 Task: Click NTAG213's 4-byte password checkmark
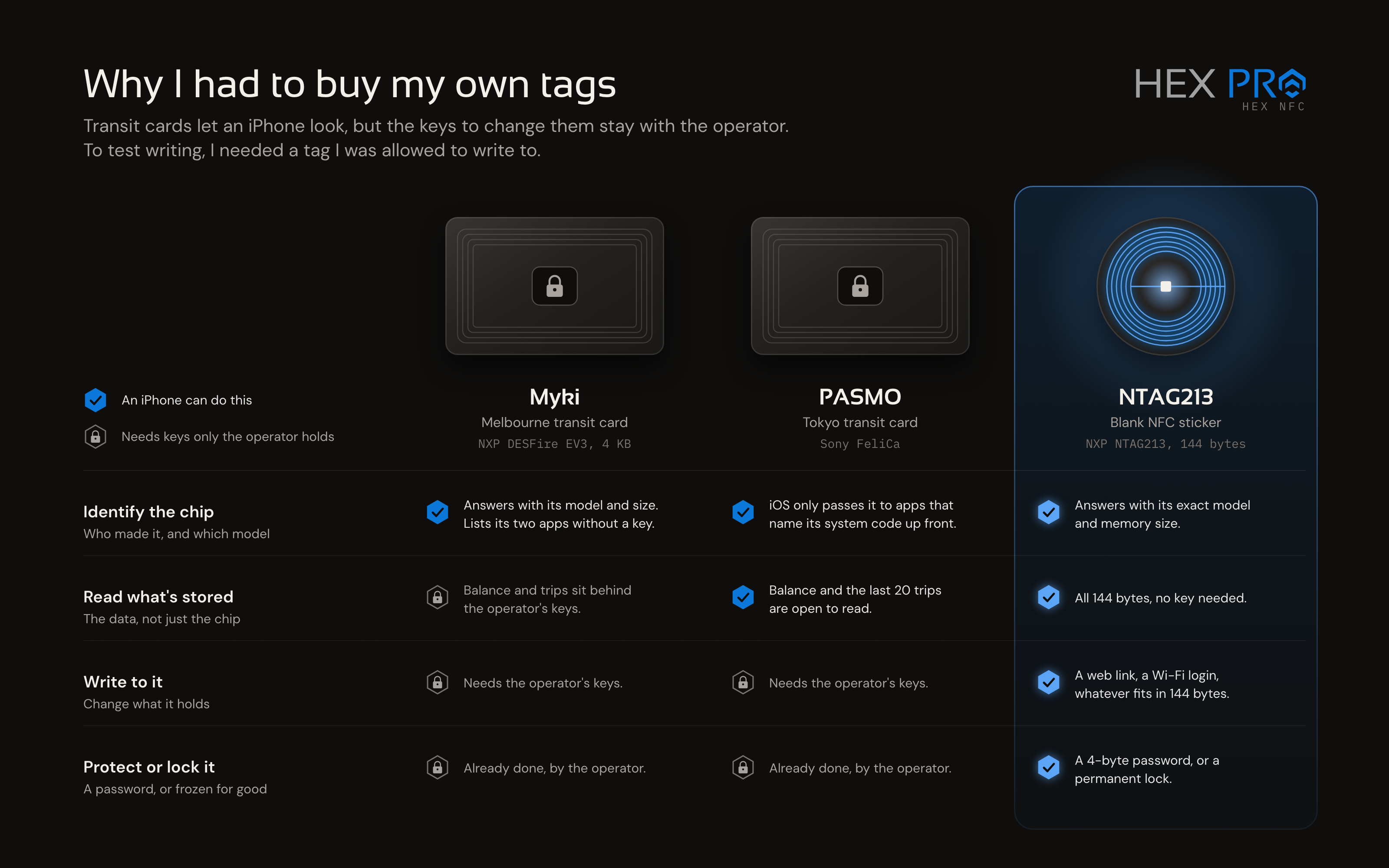[x=1049, y=768]
